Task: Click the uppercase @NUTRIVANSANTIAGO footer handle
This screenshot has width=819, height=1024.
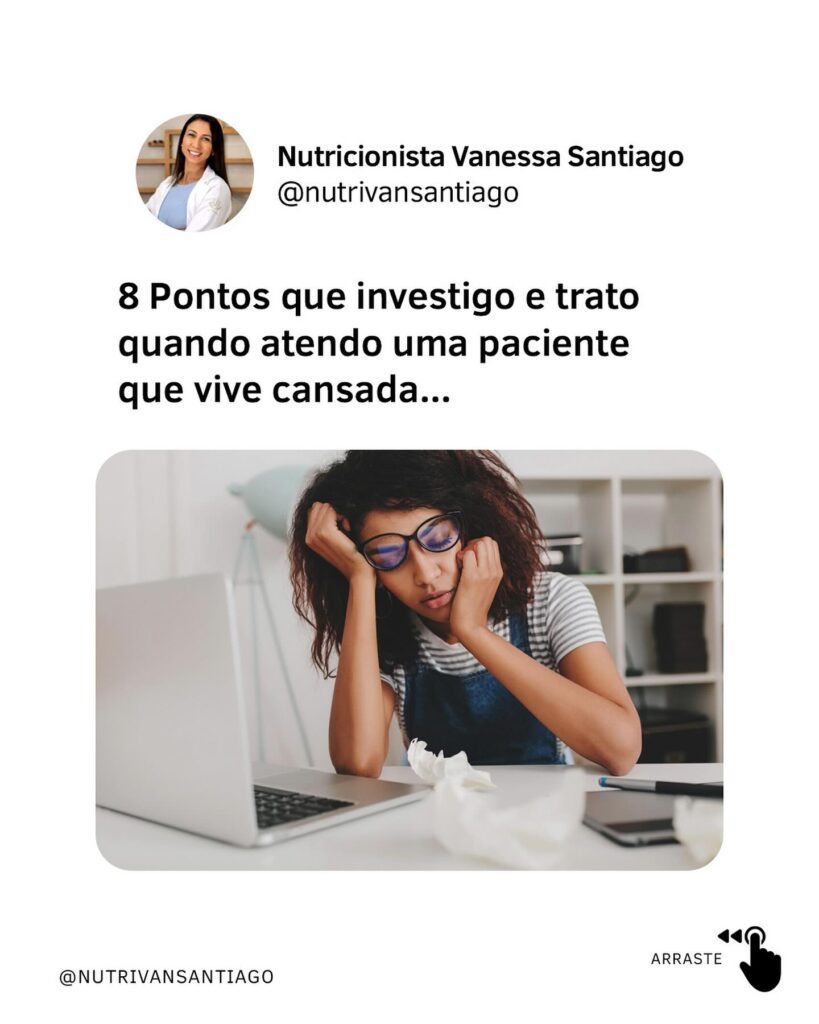Action: click(x=166, y=977)
